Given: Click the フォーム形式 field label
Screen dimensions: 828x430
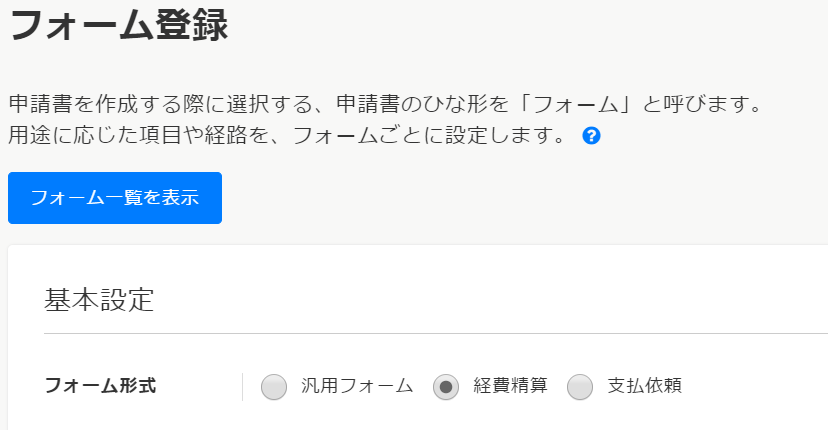Looking at the screenshot, I should tap(100, 386).
